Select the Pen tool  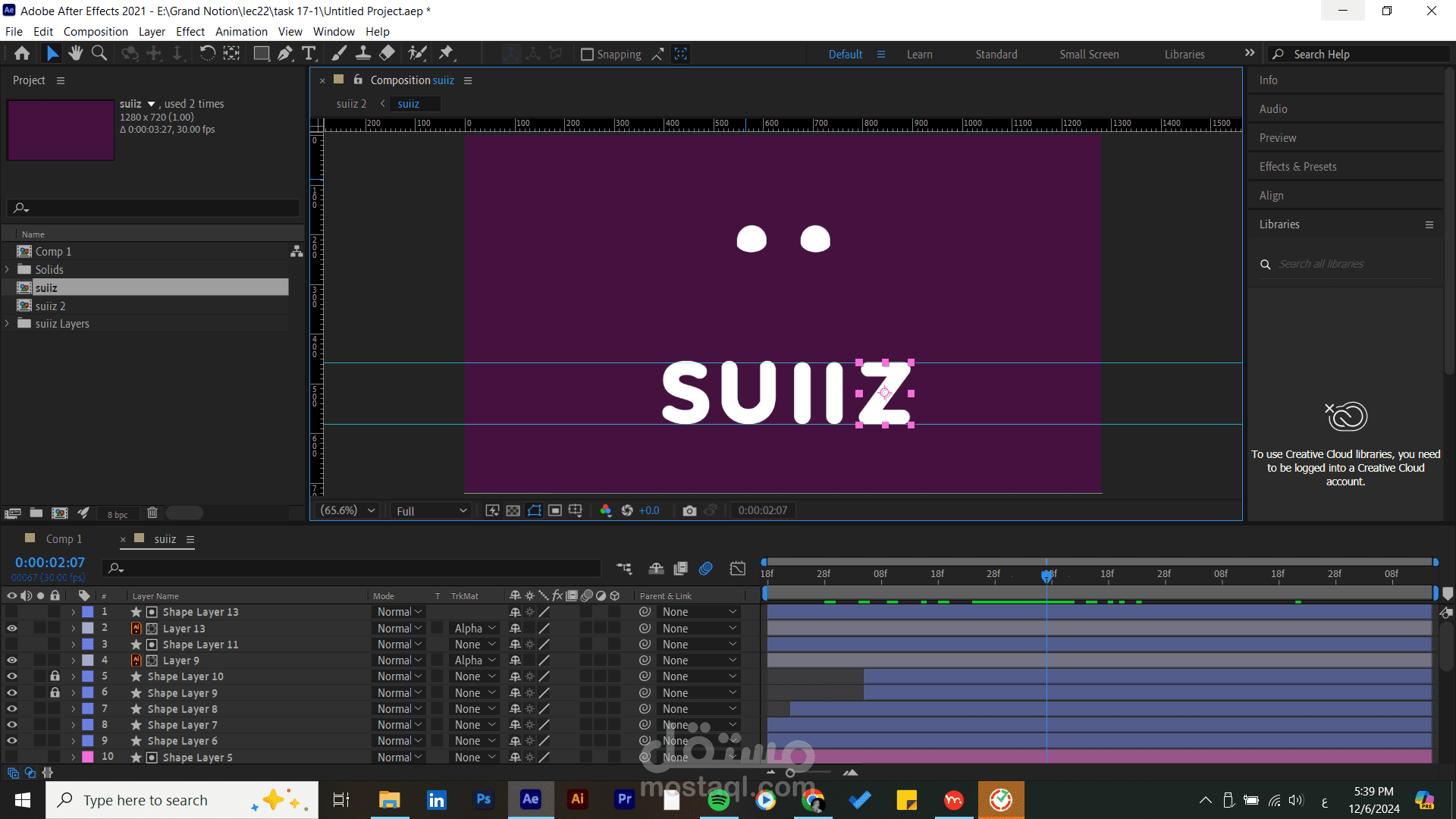pyautogui.click(x=284, y=53)
